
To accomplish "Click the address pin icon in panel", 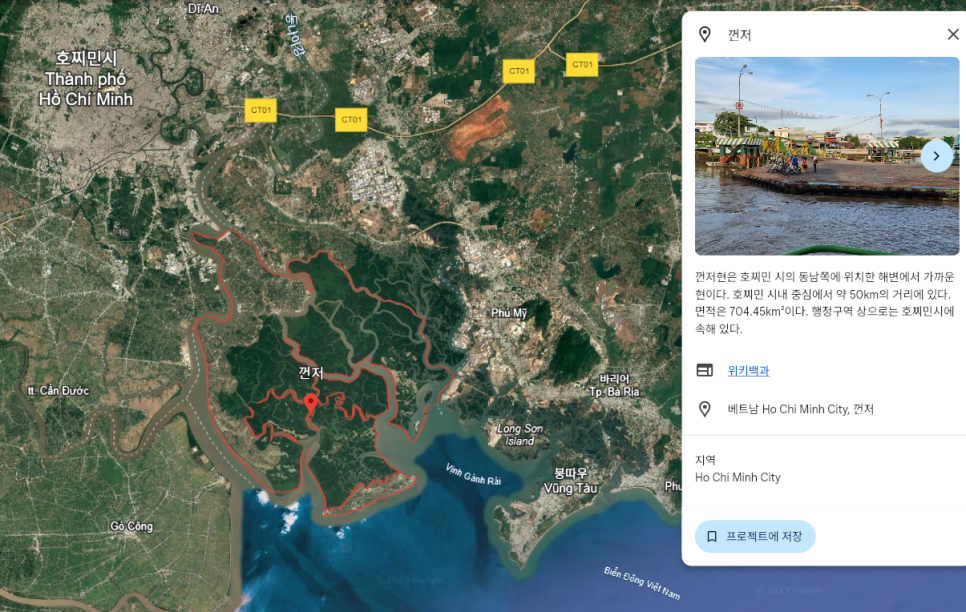I will tap(704, 409).
